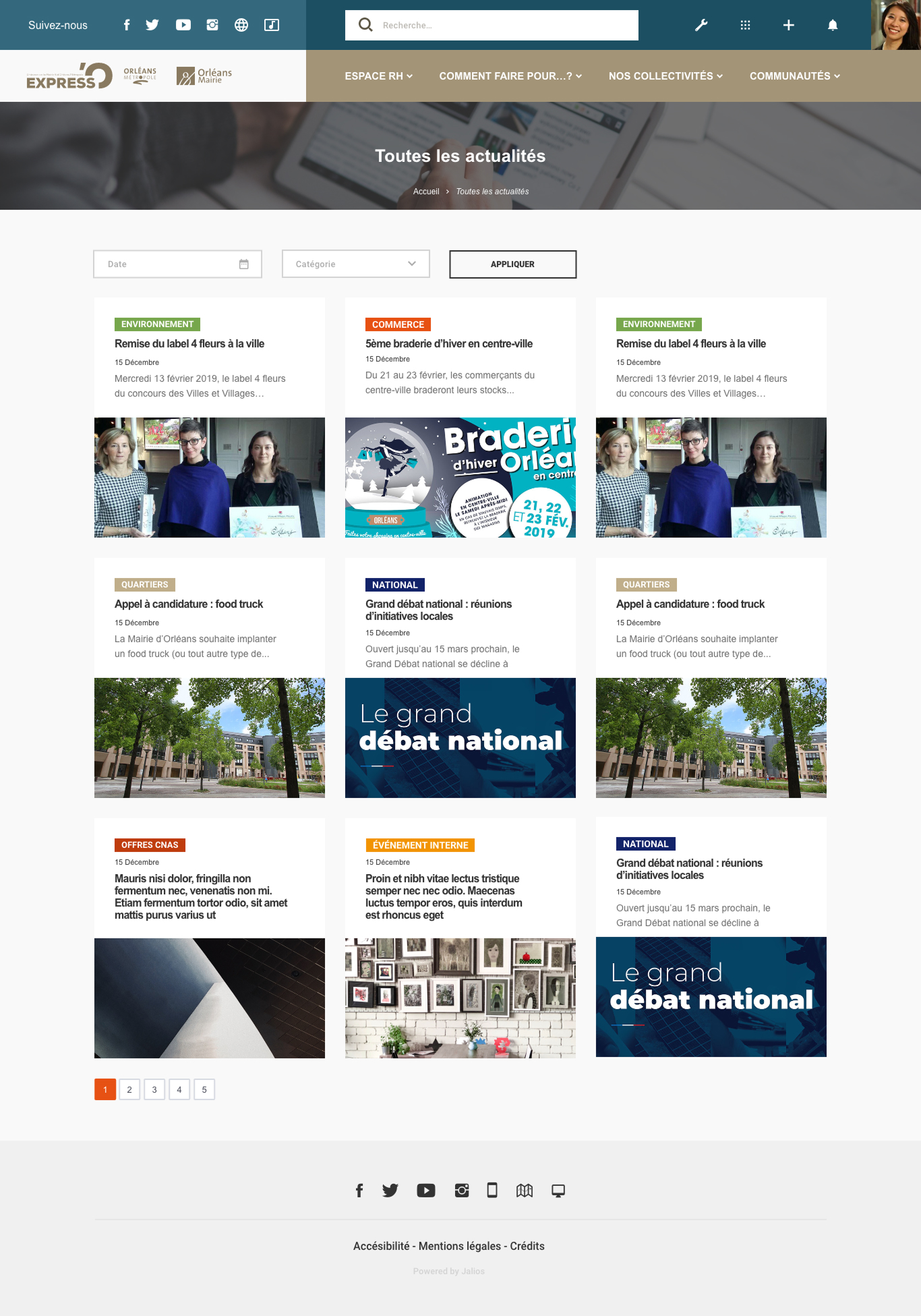Viewport: 921px width, 1316px height.
Task: Open the notifications bell
Action: (833, 25)
